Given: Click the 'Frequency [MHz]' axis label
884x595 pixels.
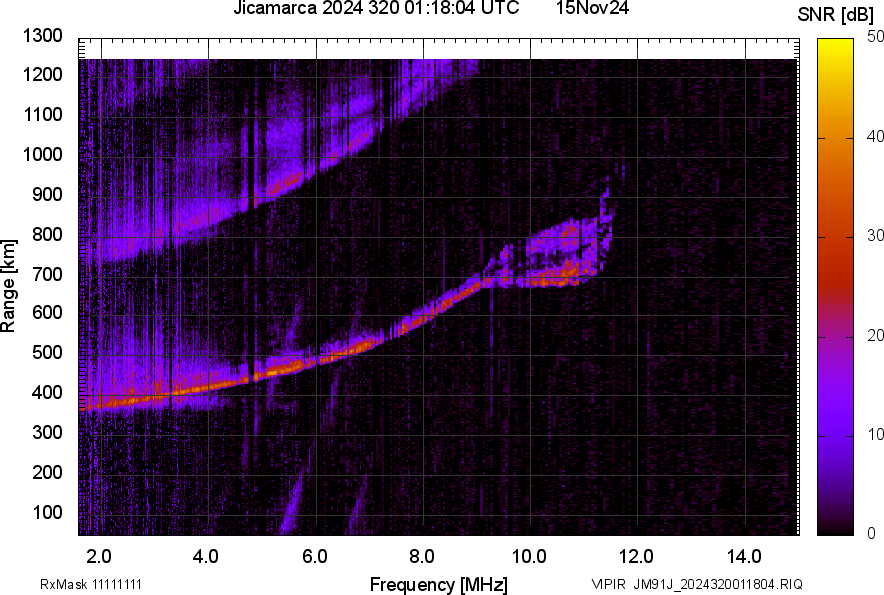Looking at the screenshot, I should tap(439, 584).
